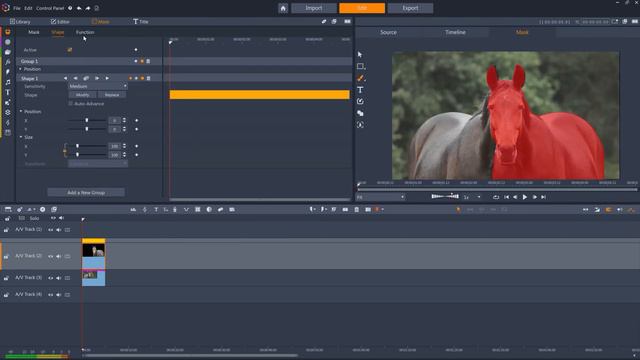Switch to the Function sub-tab
640x360 pixels.
[85, 32]
